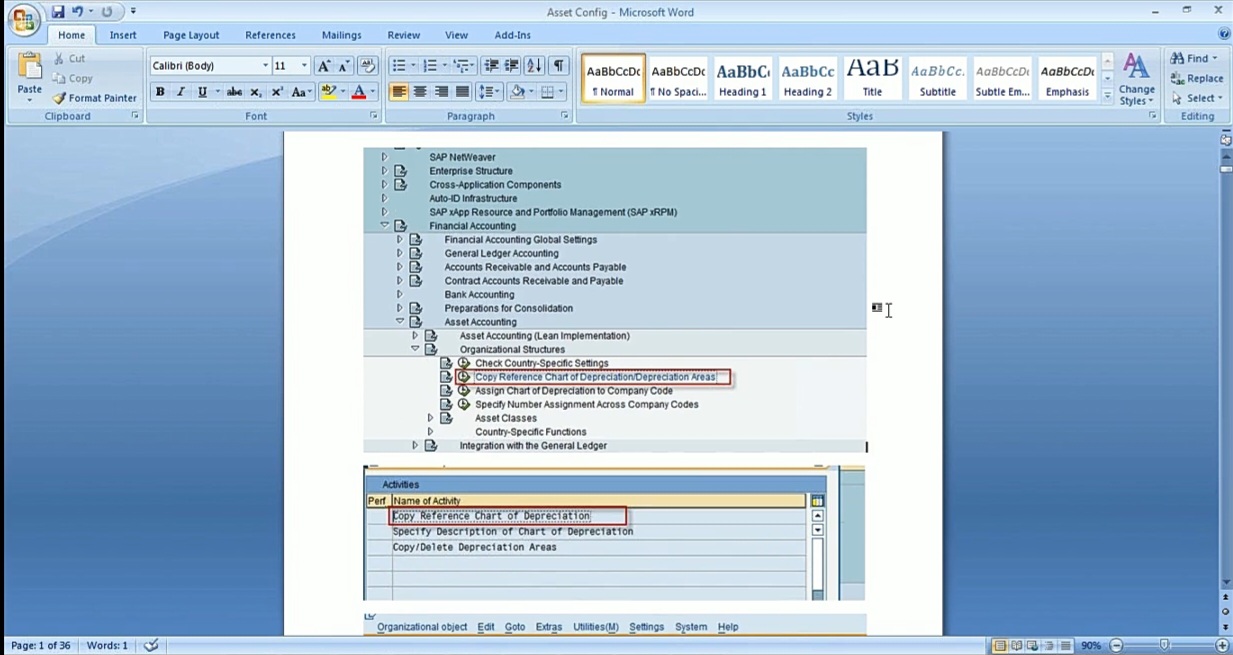The width and height of the screenshot is (1233, 655).
Task: Toggle strikethrough formatting
Action: pos(234,92)
